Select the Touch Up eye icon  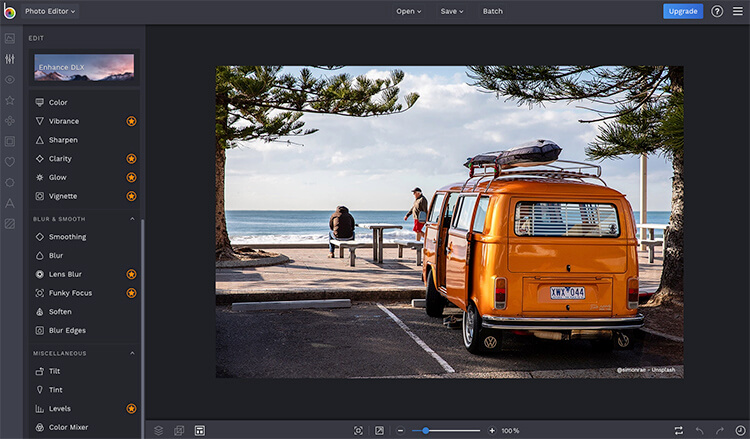point(10,79)
